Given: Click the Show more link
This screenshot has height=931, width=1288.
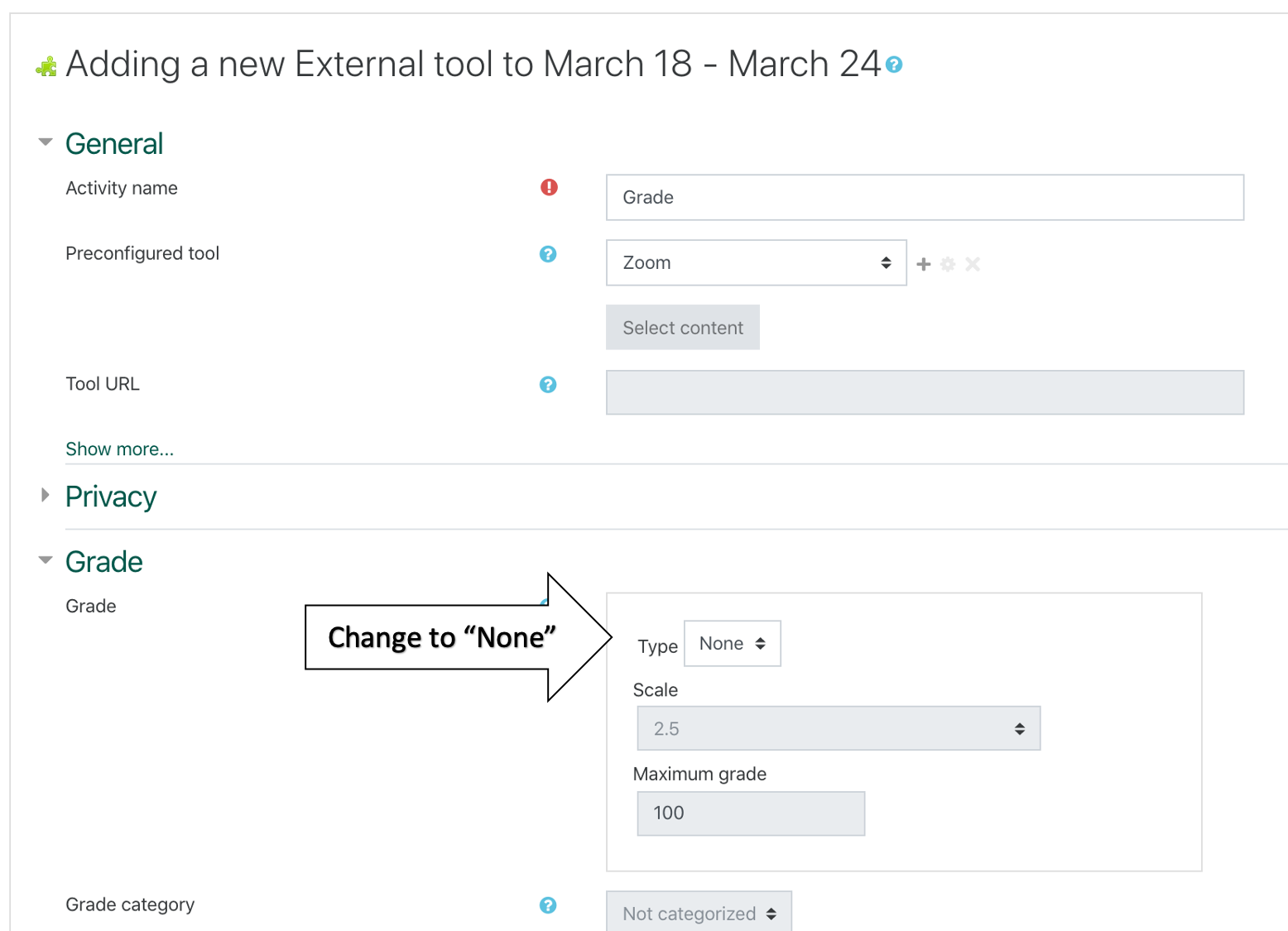Looking at the screenshot, I should tap(119, 449).
